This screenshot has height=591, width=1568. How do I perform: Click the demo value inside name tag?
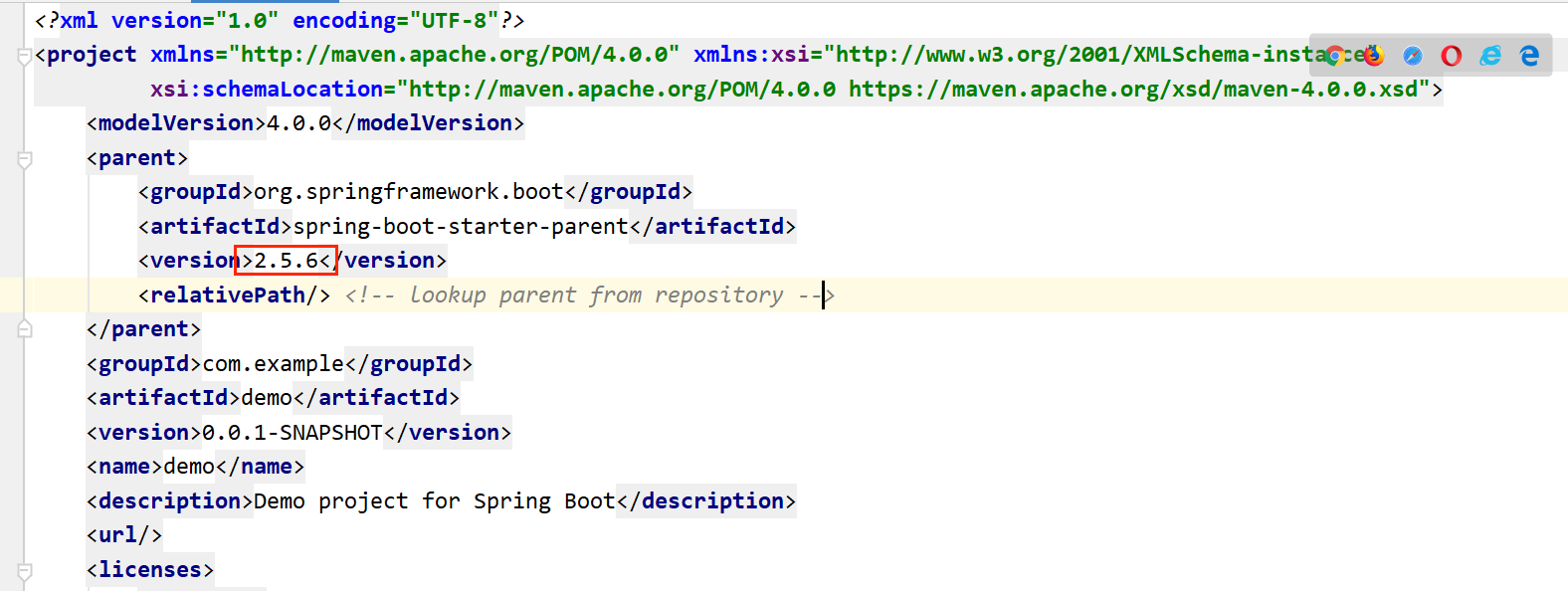coord(189,467)
